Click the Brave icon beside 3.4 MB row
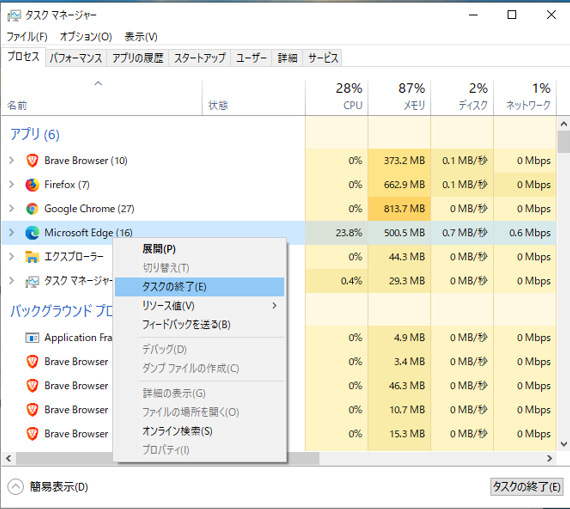570x509 pixels. point(32,362)
